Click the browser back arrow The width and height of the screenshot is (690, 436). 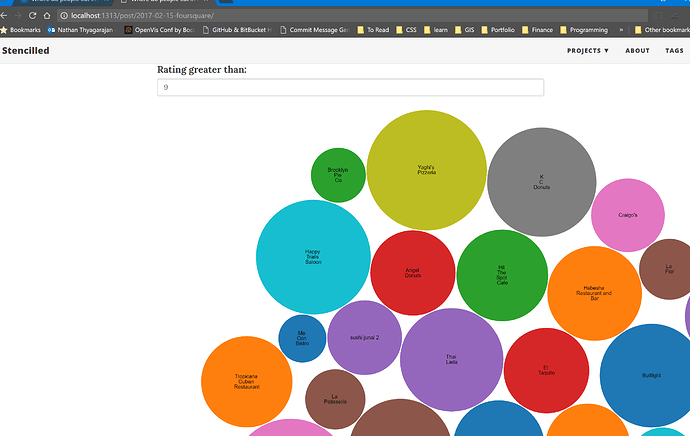click(4, 15)
